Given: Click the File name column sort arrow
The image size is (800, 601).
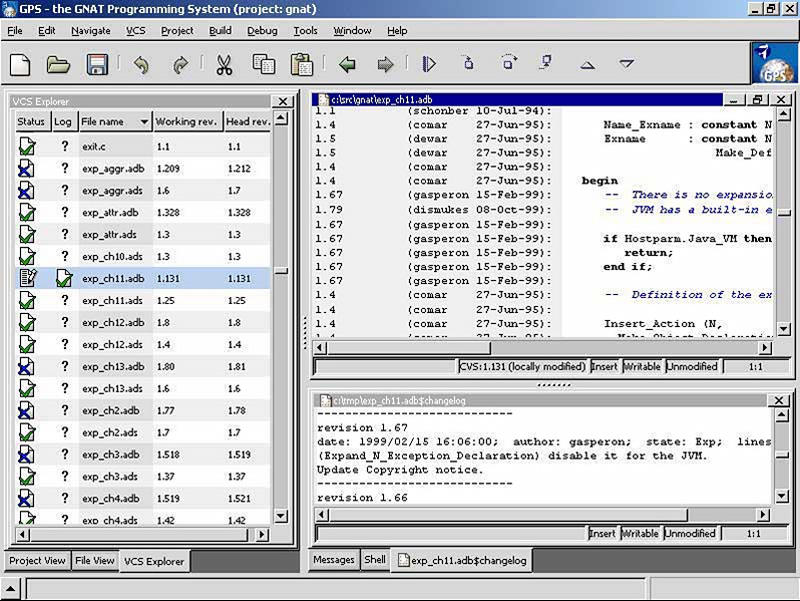Looking at the screenshot, I should click(x=144, y=122).
